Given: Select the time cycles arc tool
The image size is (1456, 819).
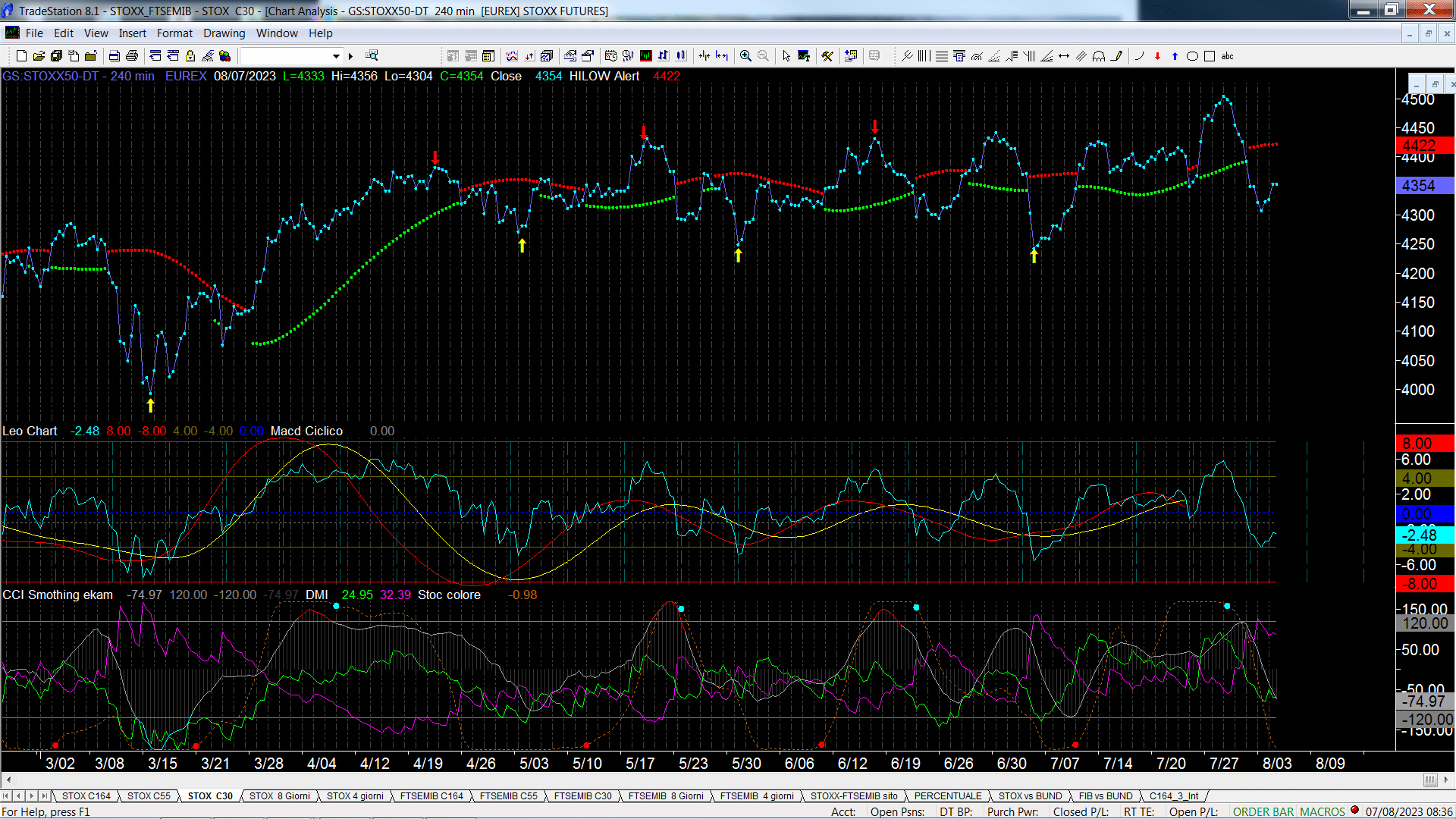Looking at the screenshot, I should pyautogui.click(x=1099, y=56).
